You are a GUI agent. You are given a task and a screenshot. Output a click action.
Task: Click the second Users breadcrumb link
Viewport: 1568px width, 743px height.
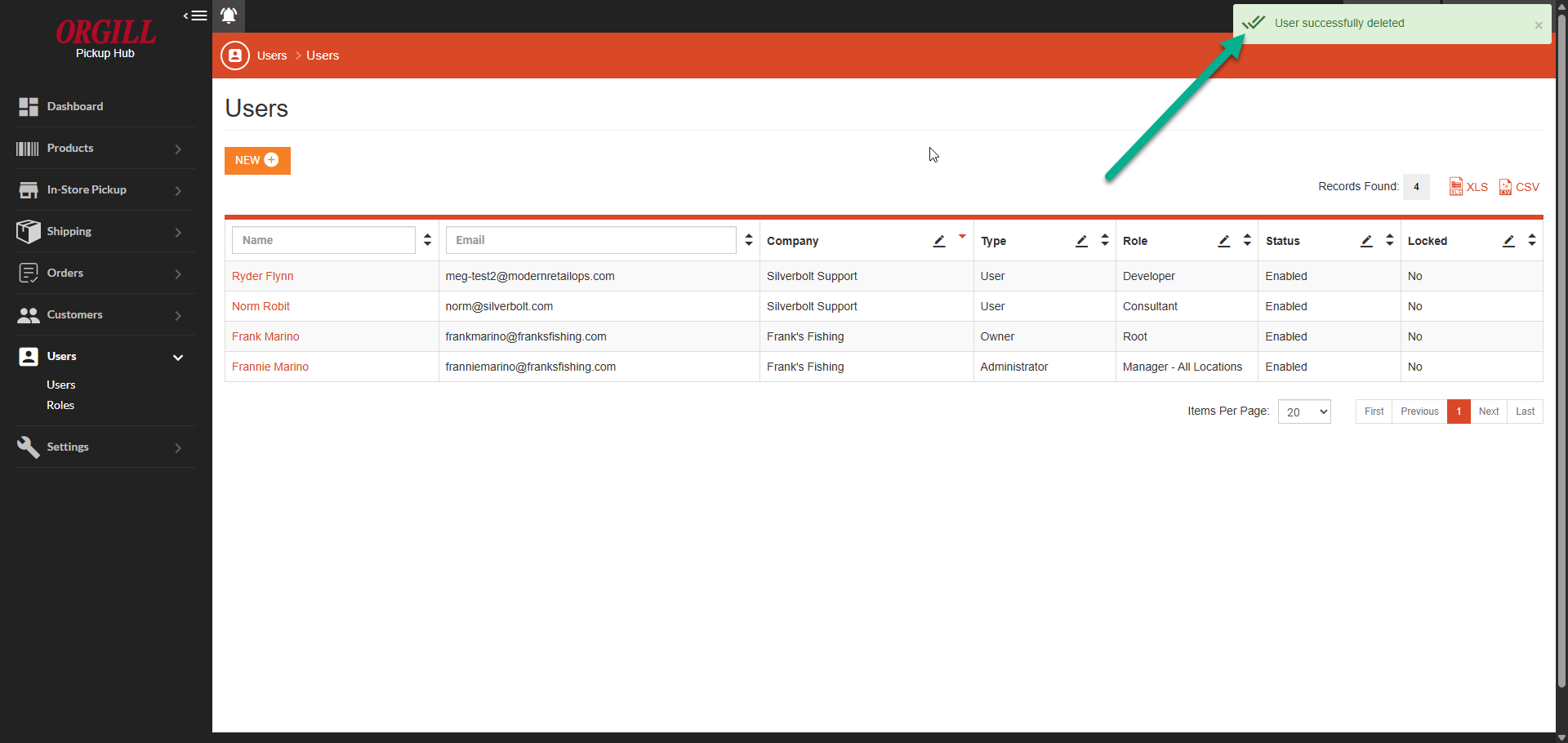coord(323,56)
